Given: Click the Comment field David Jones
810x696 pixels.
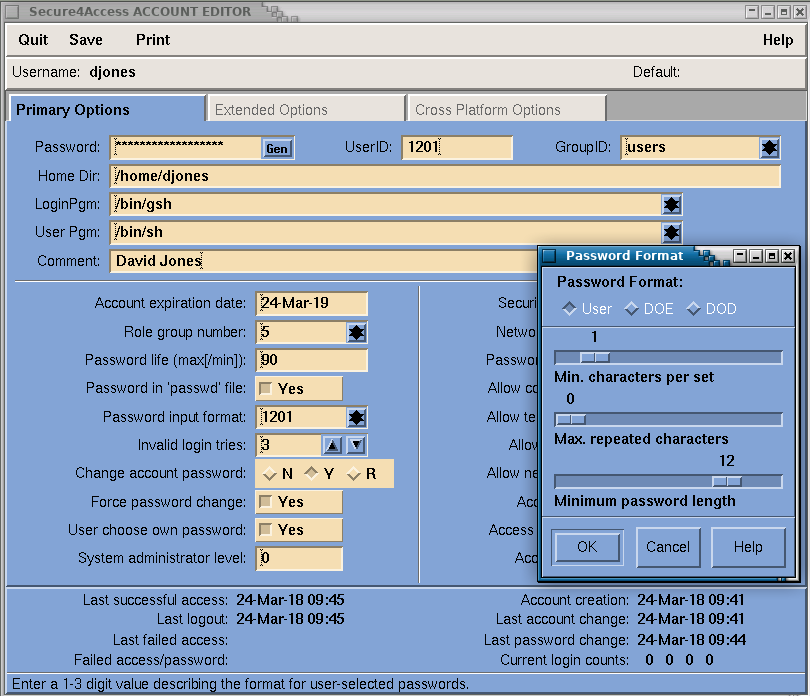Looking at the screenshot, I should [324, 261].
